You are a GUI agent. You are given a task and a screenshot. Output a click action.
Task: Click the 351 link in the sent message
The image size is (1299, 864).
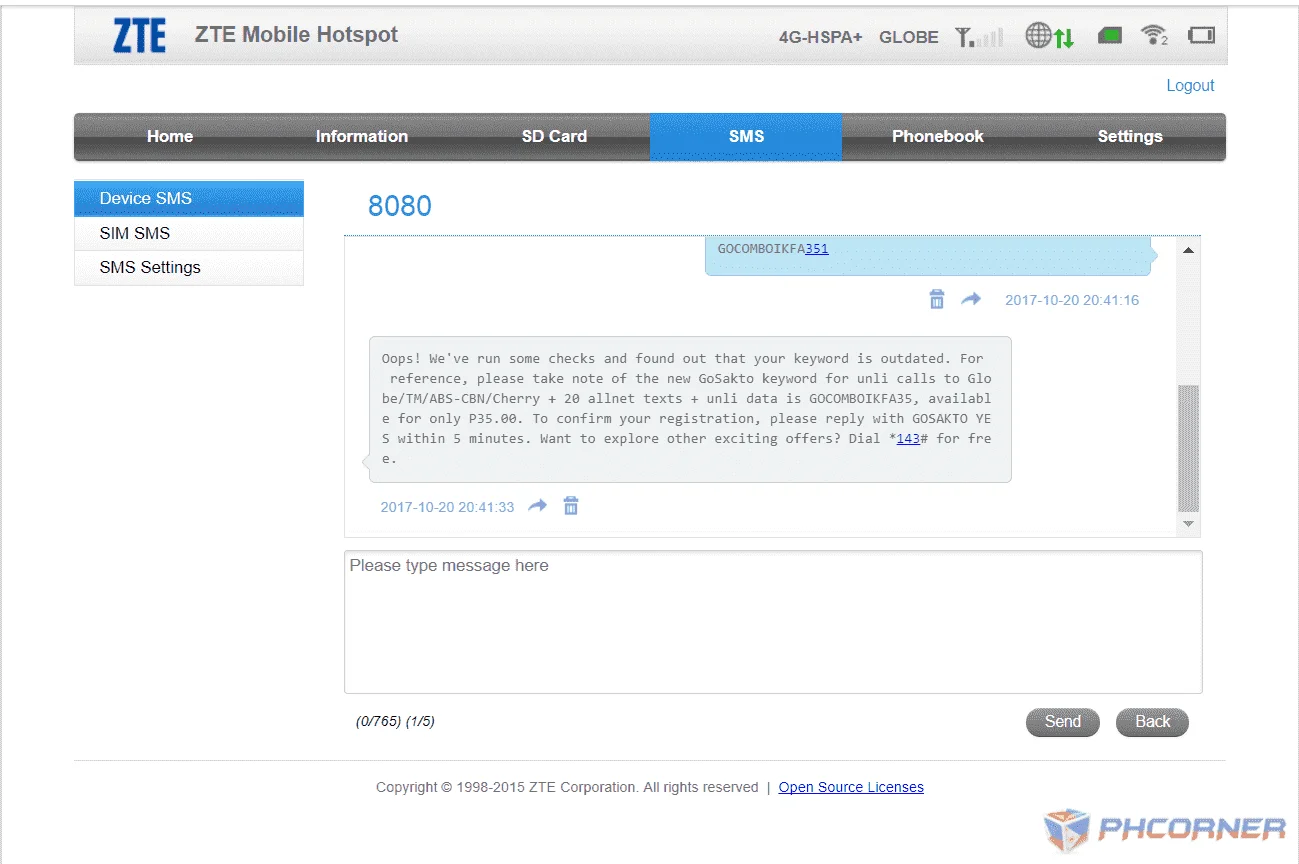817,249
